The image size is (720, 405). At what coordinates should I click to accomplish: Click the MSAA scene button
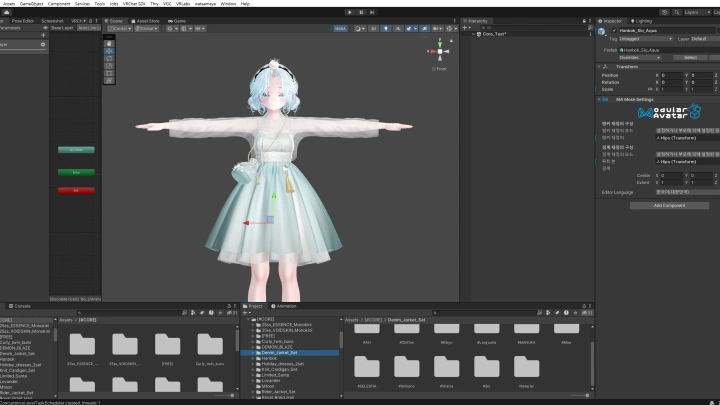point(340,28)
